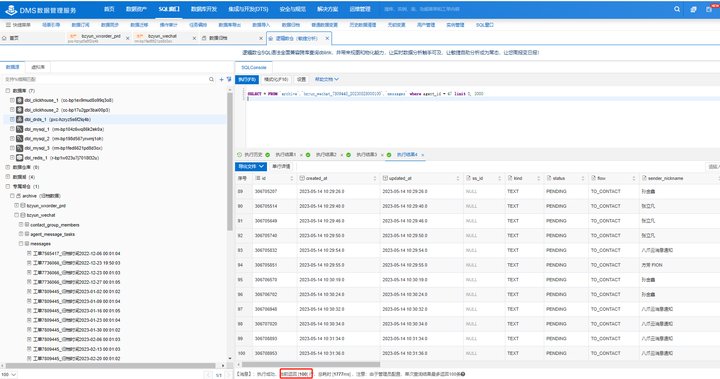Switch to the bzyun_wxorder_prd tab
The image size is (720, 379).
pos(97,38)
